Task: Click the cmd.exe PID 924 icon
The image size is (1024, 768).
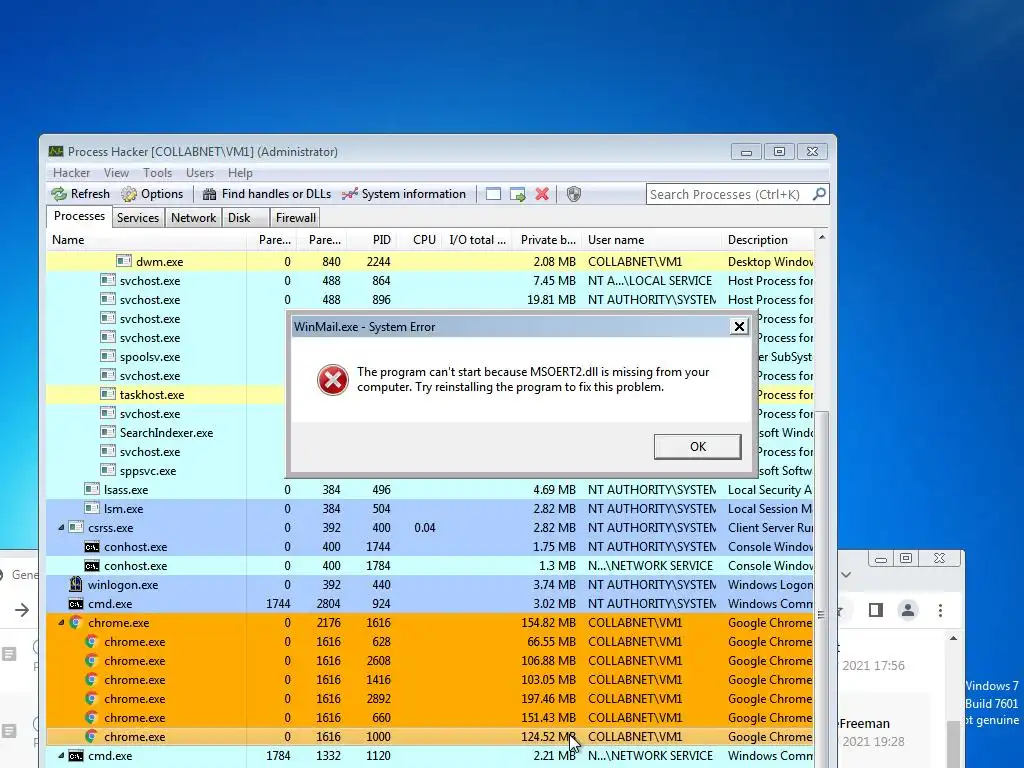Action: pyautogui.click(x=76, y=604)
